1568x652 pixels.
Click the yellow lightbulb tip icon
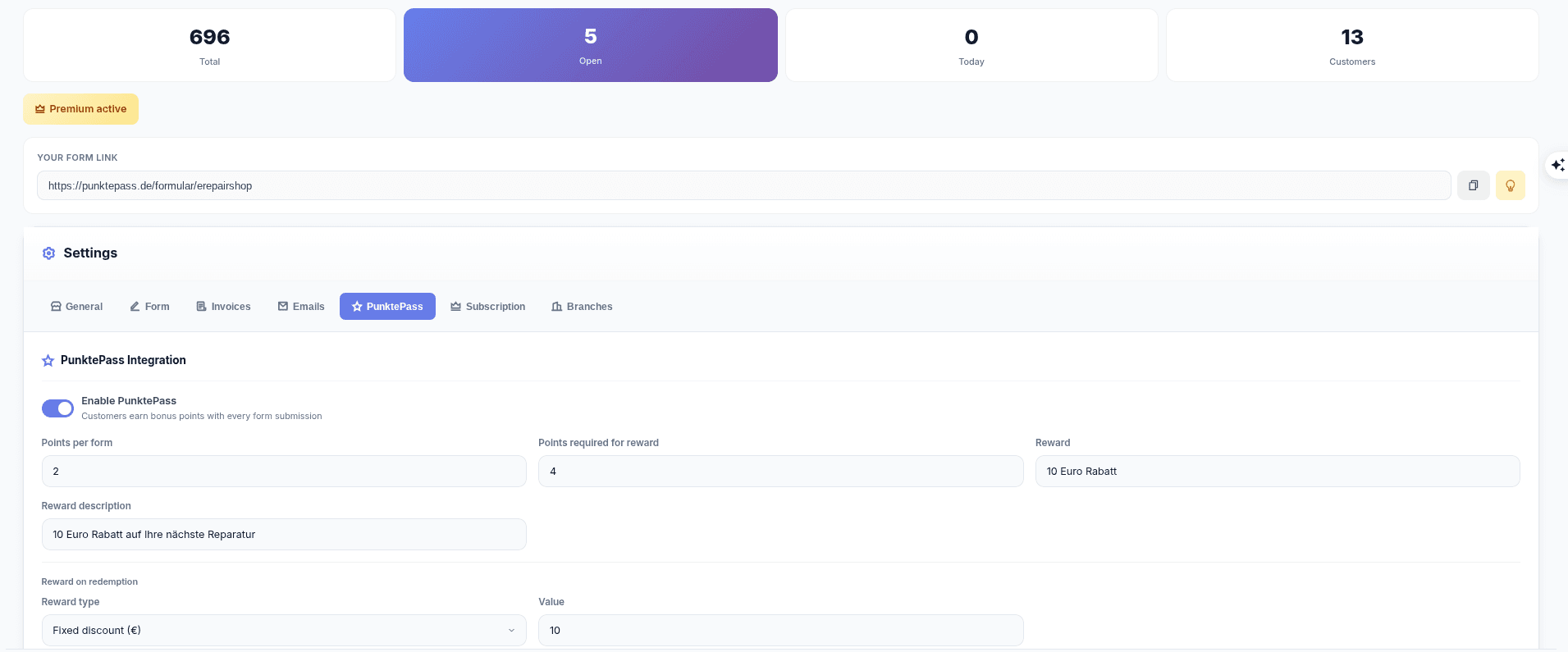(1510, 185)
